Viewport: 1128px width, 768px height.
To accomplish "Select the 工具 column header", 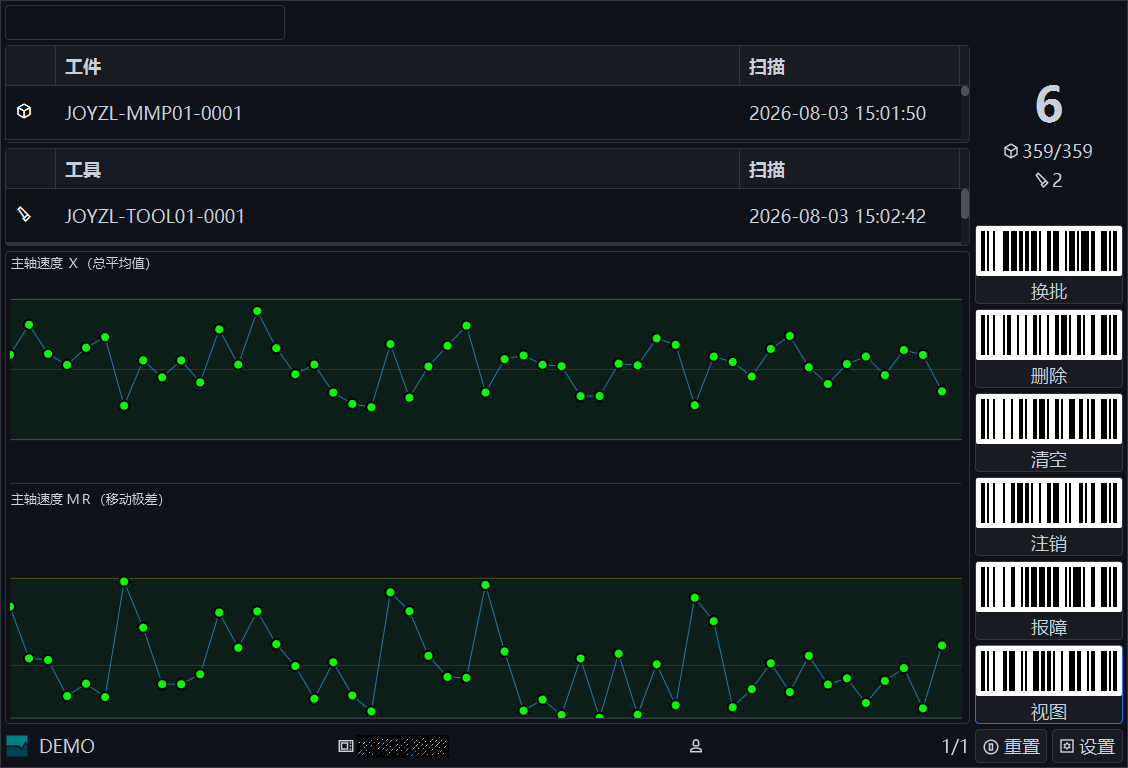I will pos(397,170).
